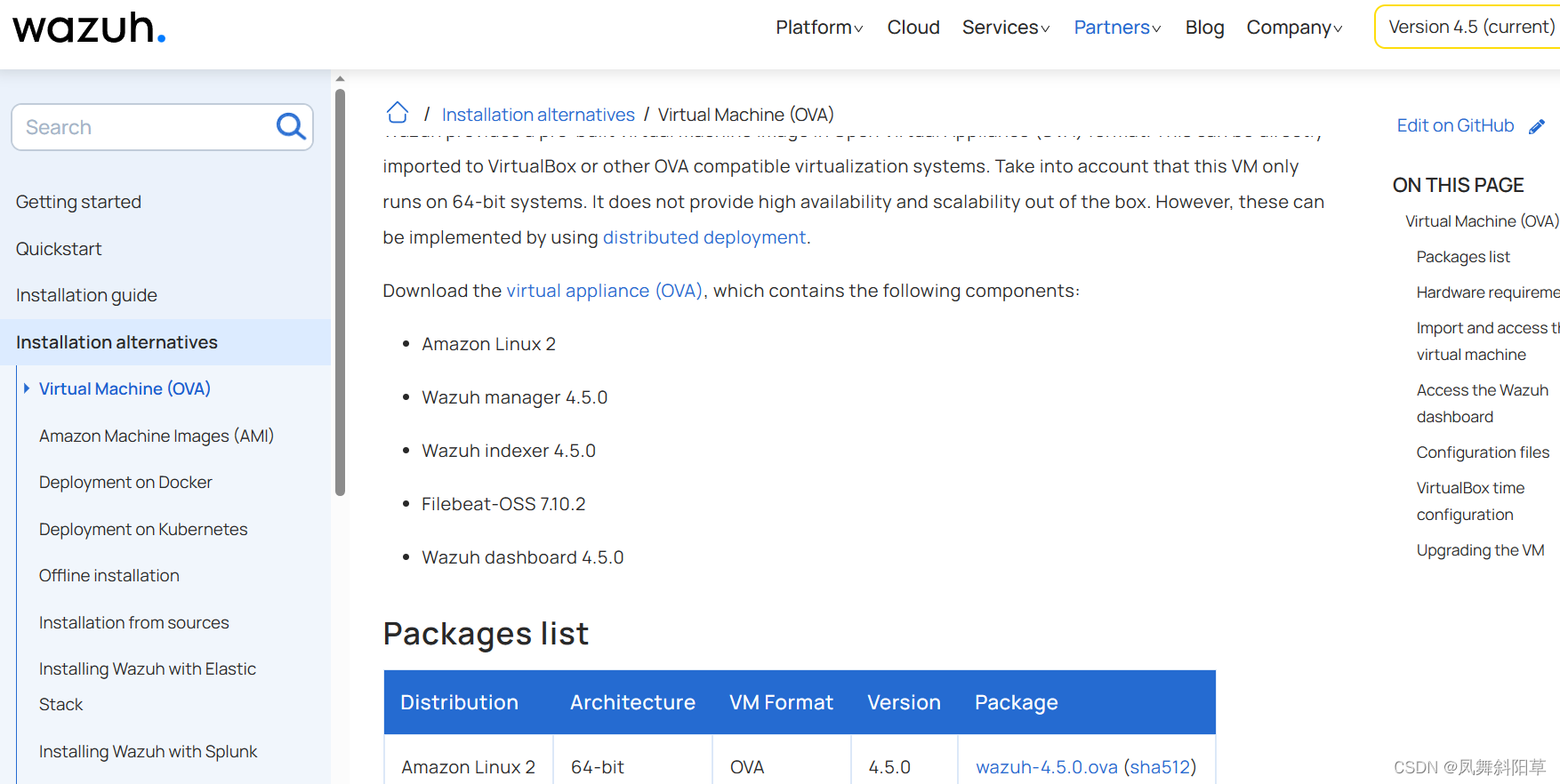
Task: Click the 64-bit table cell
Action: [x=598, y=767]
